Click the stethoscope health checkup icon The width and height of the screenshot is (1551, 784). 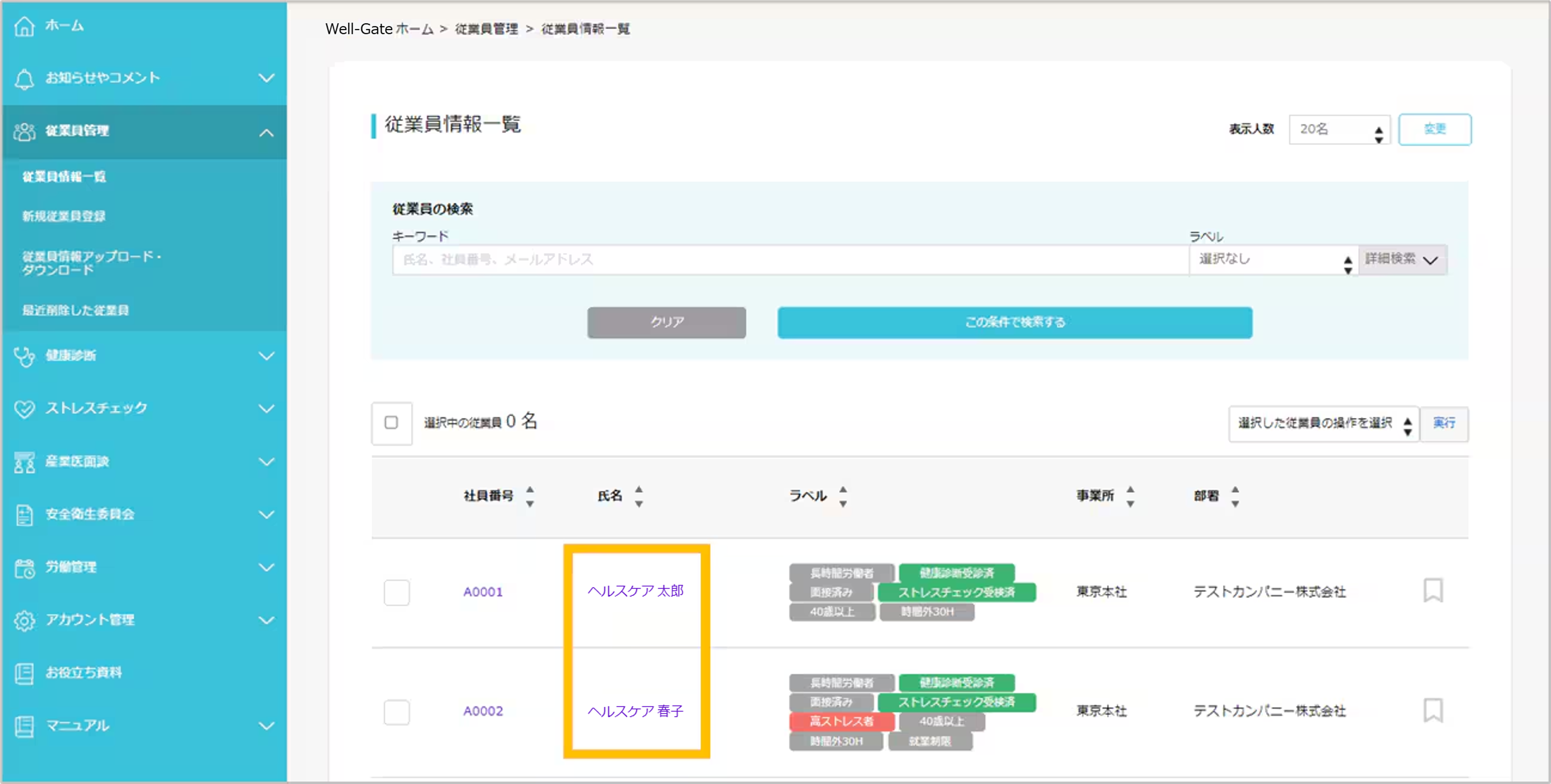click(x=24, y=356)
